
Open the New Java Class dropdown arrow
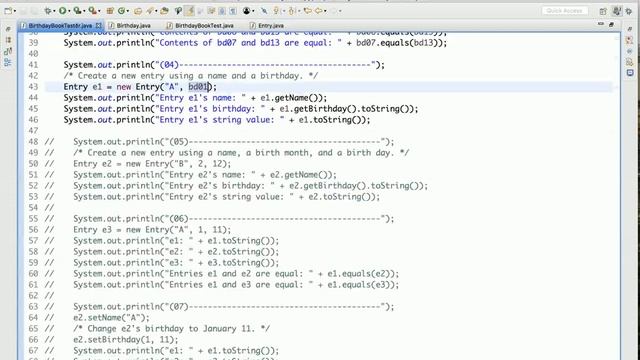128,11
